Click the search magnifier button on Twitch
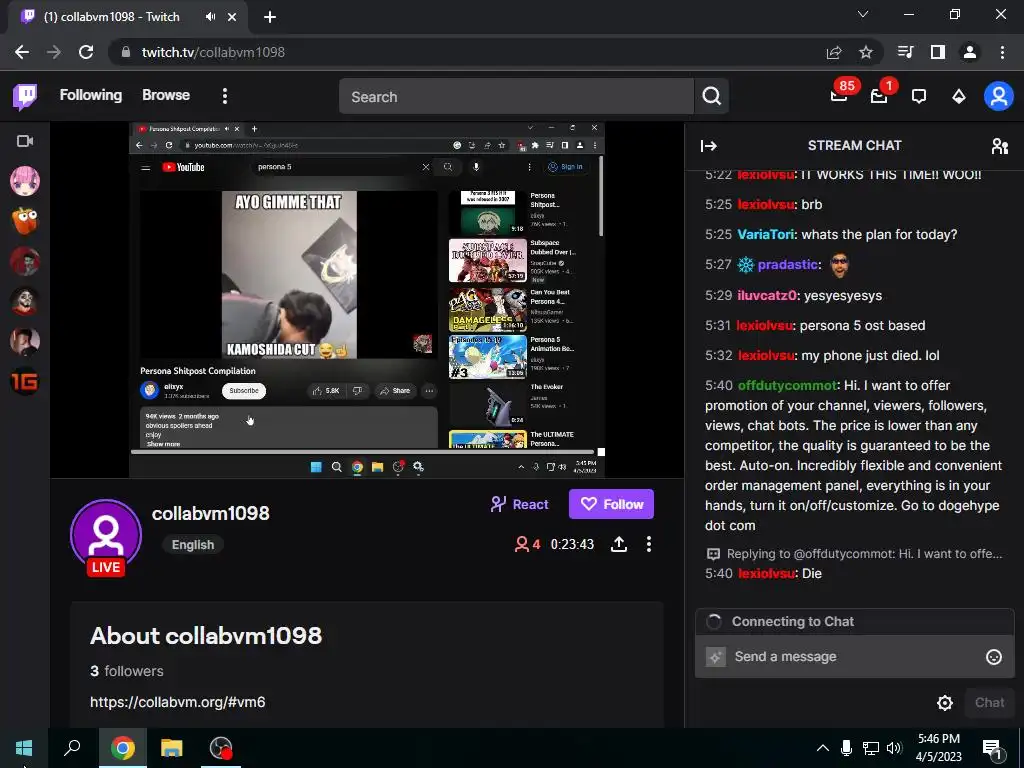Viewport: 1024px width, 768px height. [712, 97]
